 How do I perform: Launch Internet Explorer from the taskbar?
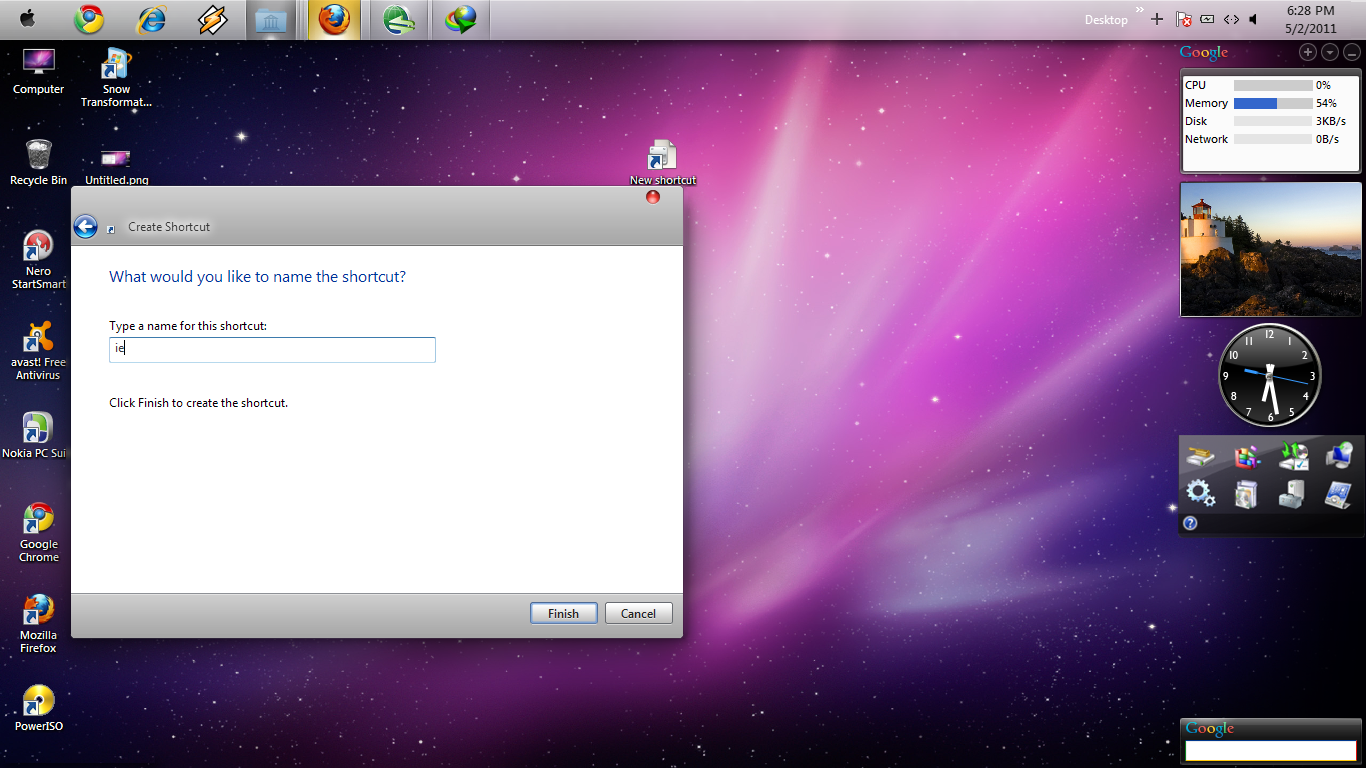(151, 19)
